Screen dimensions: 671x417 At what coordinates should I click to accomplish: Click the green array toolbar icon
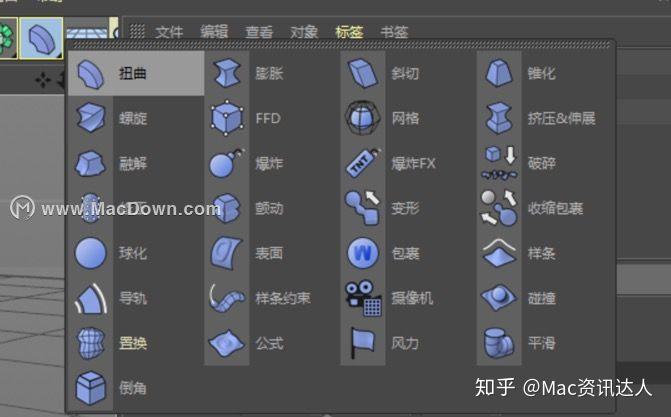[8, 38]
